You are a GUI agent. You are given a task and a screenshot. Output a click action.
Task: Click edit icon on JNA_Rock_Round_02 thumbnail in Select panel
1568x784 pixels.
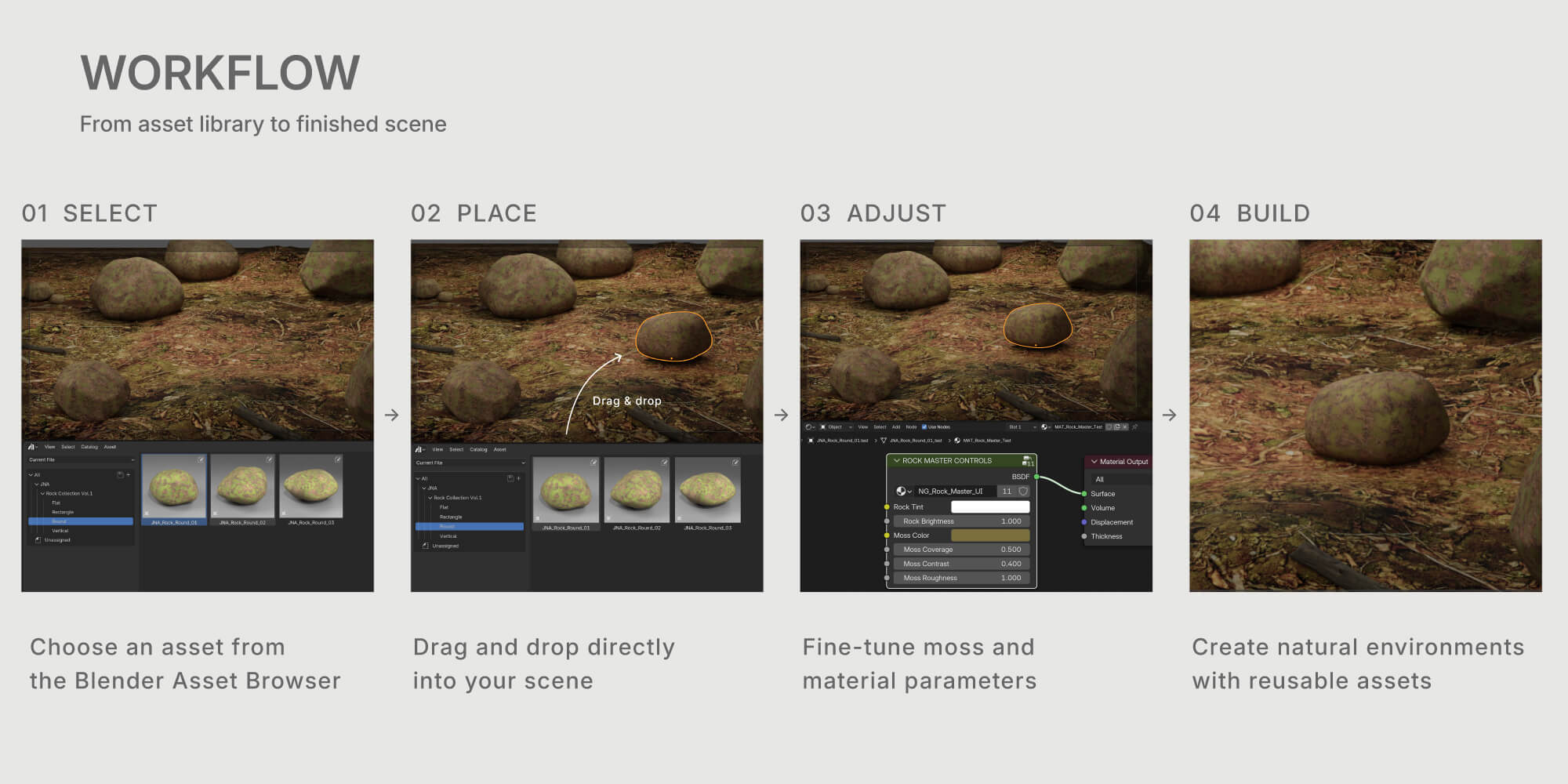269,459
